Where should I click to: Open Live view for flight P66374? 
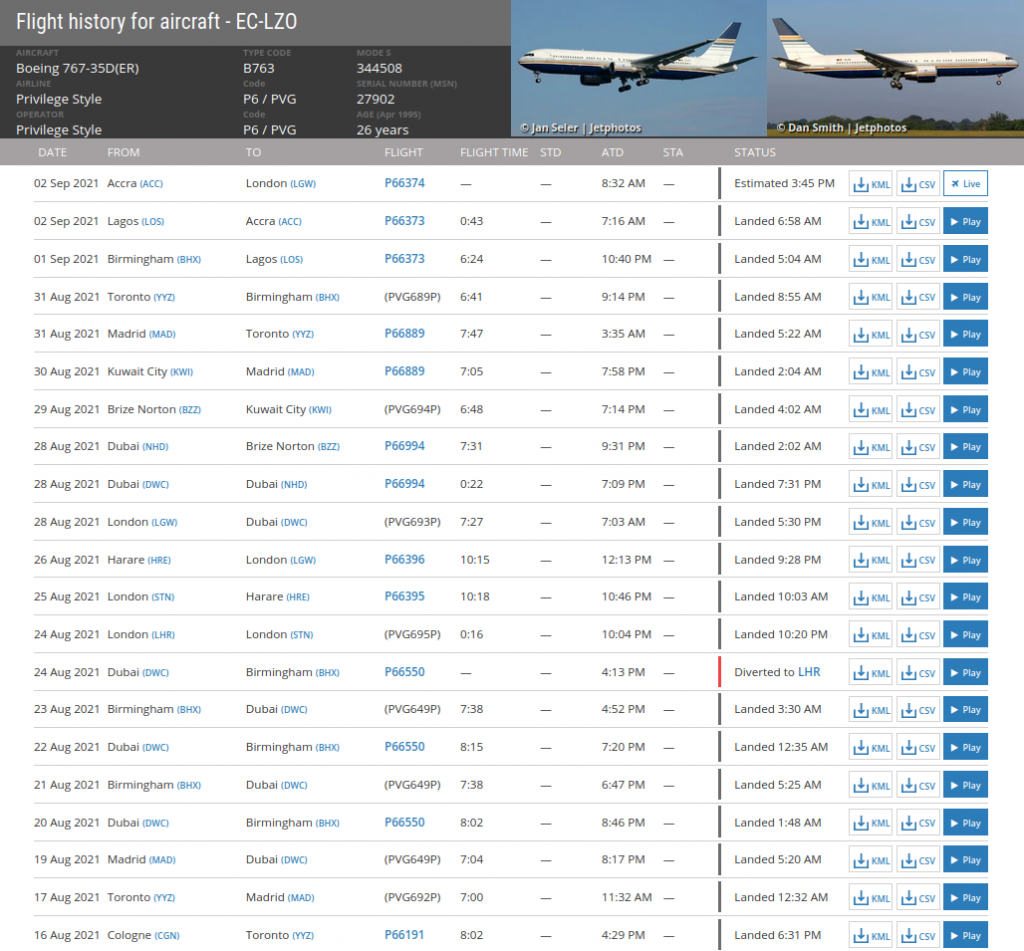pyautogui.click(x=965, y=184)
